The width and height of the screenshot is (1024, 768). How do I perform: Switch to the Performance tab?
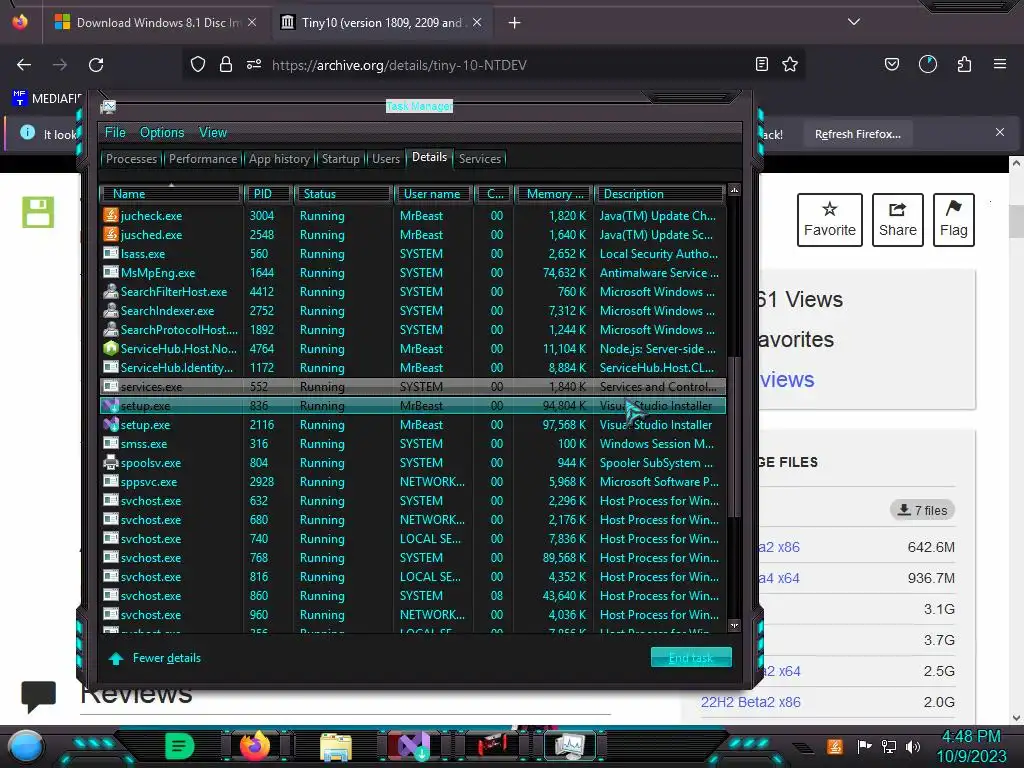point(203,159)
